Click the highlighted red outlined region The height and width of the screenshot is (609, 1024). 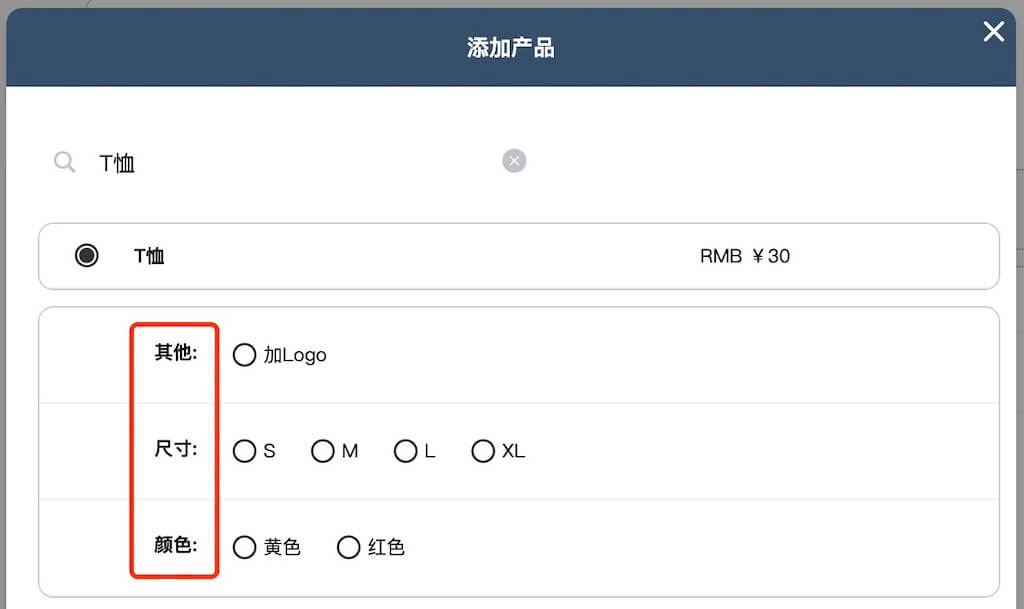pyautogui.click(x=173, y=449)
